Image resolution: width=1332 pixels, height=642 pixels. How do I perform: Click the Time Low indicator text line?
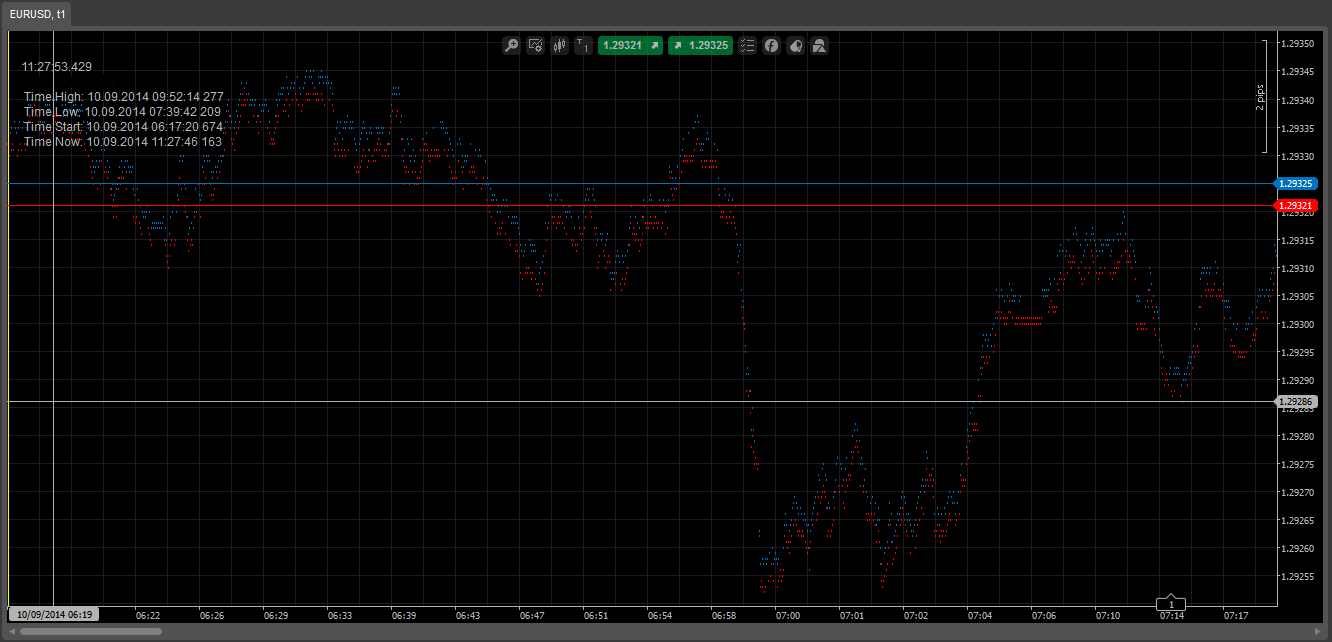(x=122, y=112)
